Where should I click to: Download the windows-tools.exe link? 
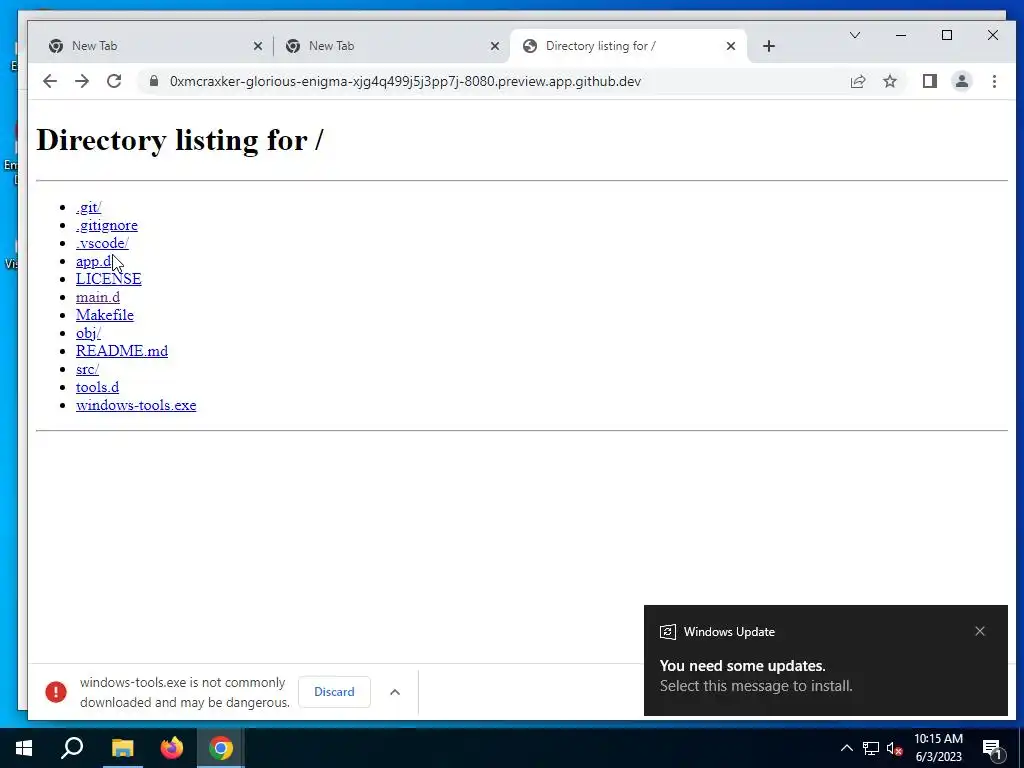pos(136,405)
